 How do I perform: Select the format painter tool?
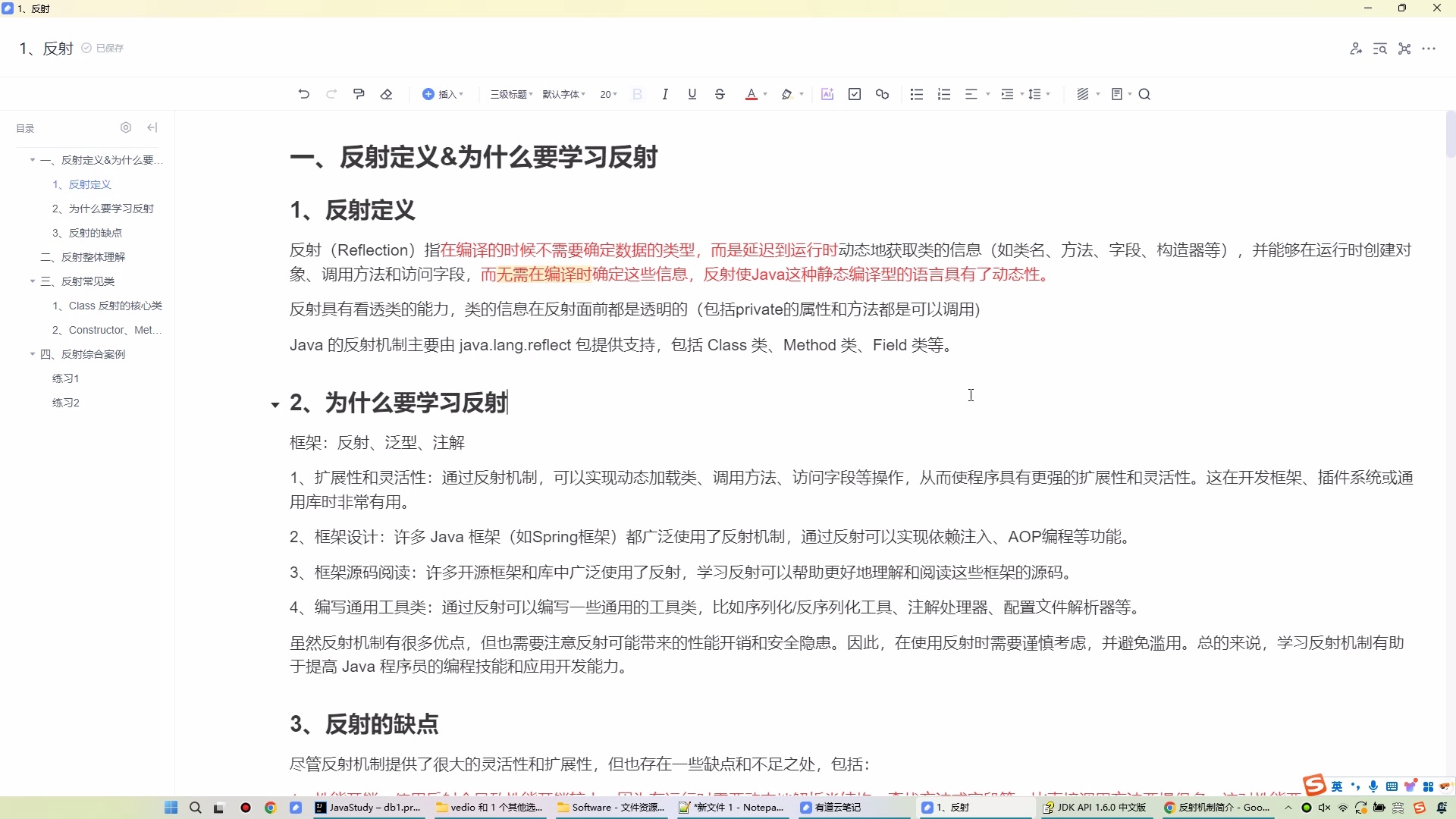[x=359, y=94]
